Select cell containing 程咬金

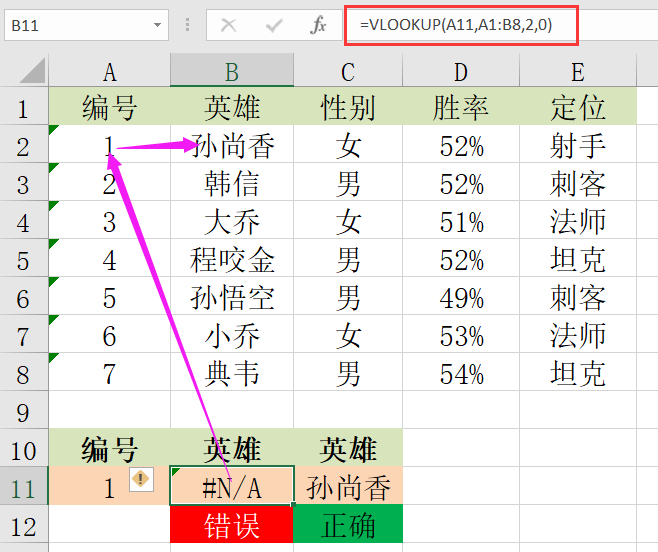click(x=232, y=259)
